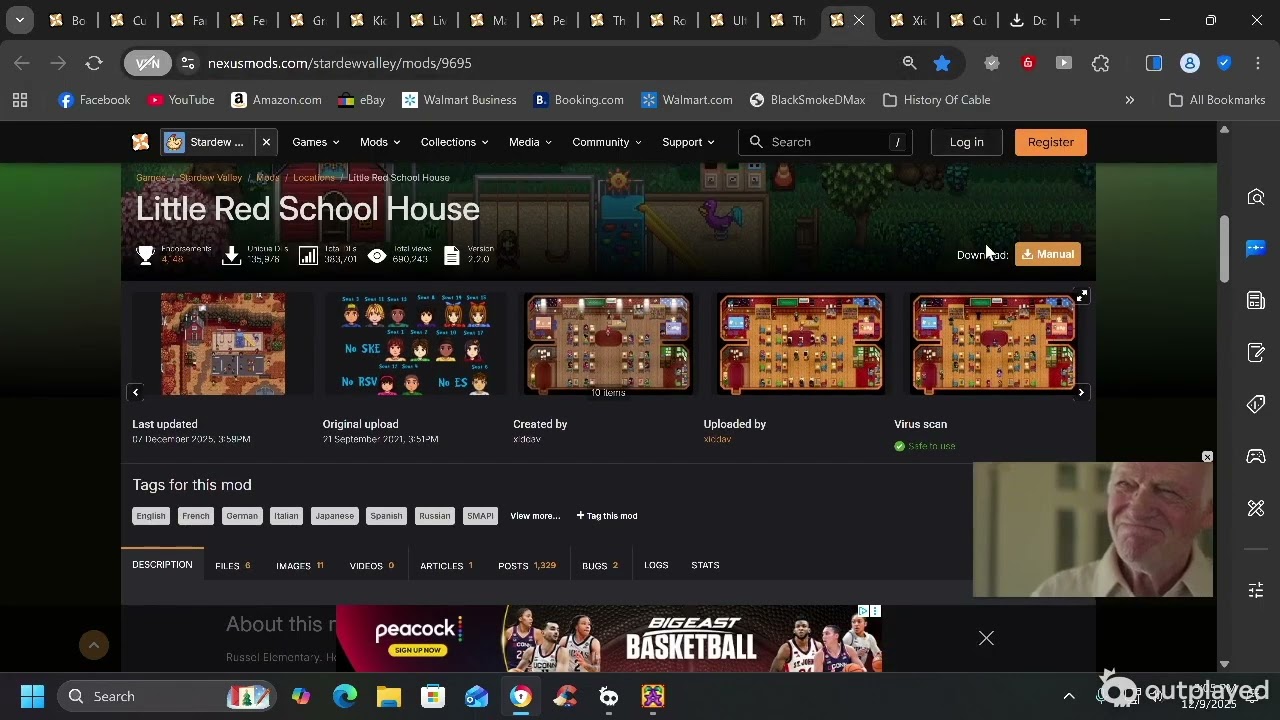
Task: Click the Nexus Mods search field
Action: pos(826,142)
